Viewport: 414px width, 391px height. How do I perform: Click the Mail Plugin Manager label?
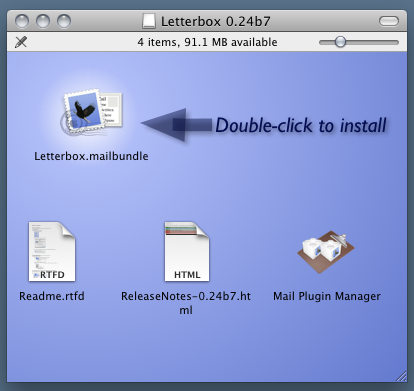coord(327,296)
